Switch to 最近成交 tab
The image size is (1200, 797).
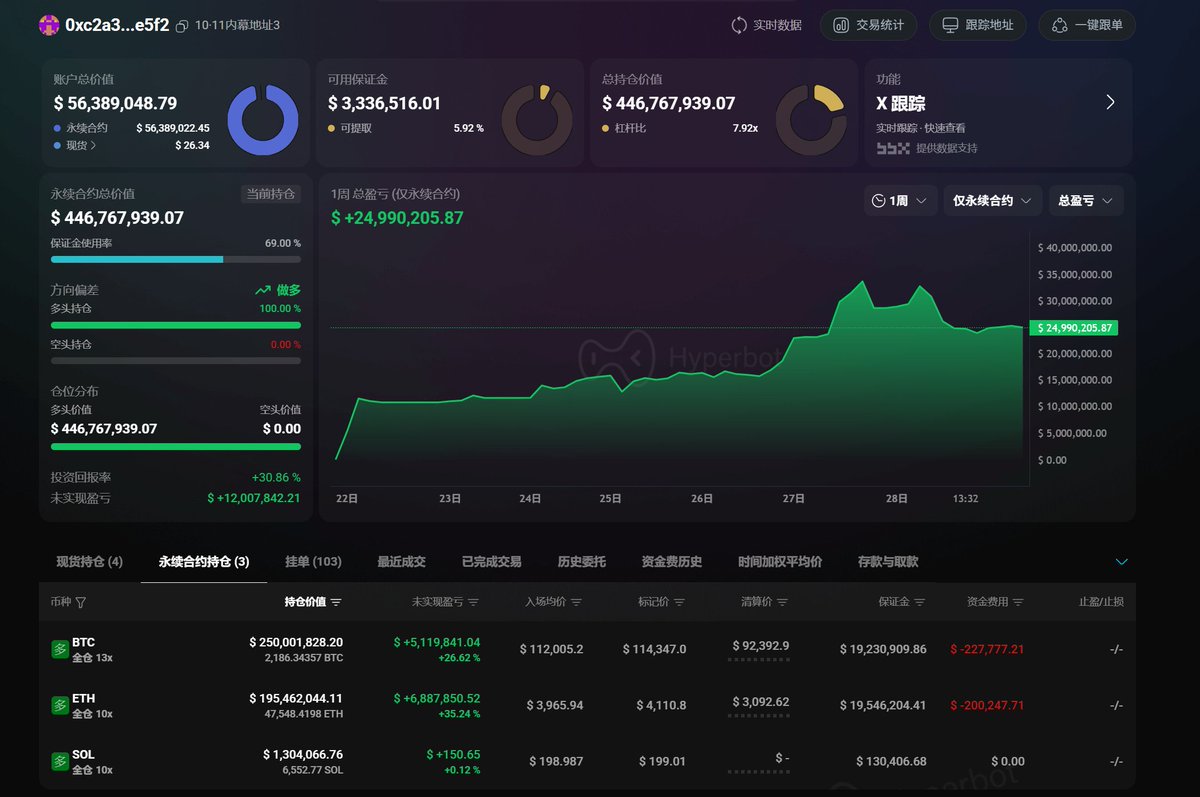click(401, 562)
